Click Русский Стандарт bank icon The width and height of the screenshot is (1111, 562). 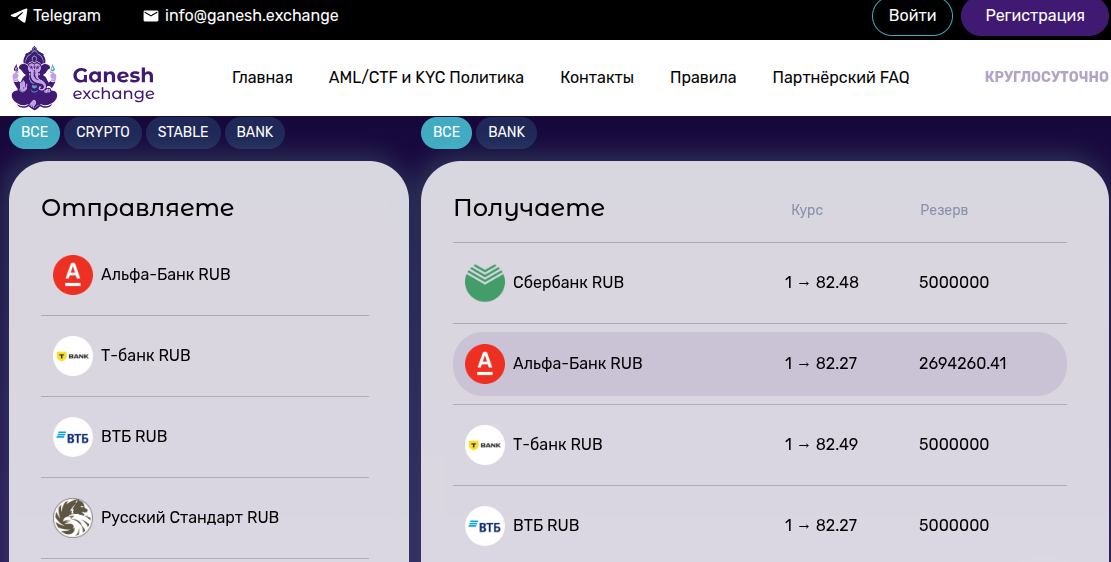pyautogui.click(x=73, y=517)
